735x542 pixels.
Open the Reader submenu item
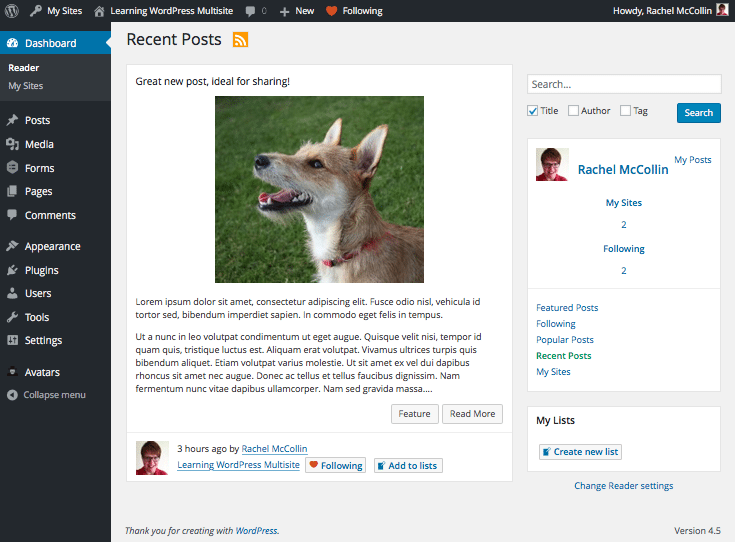(23, 68)
